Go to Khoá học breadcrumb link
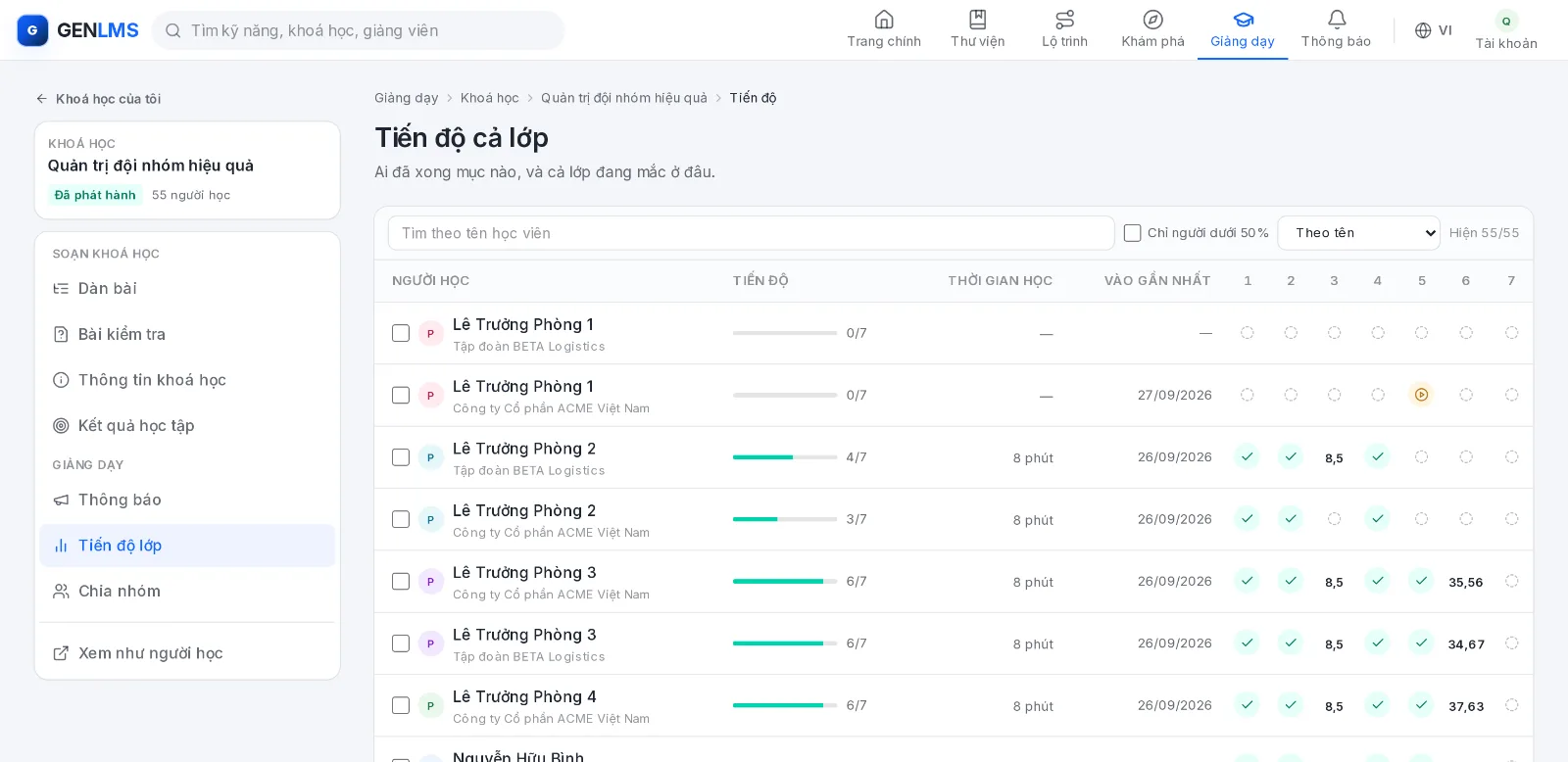 [489, 98]
